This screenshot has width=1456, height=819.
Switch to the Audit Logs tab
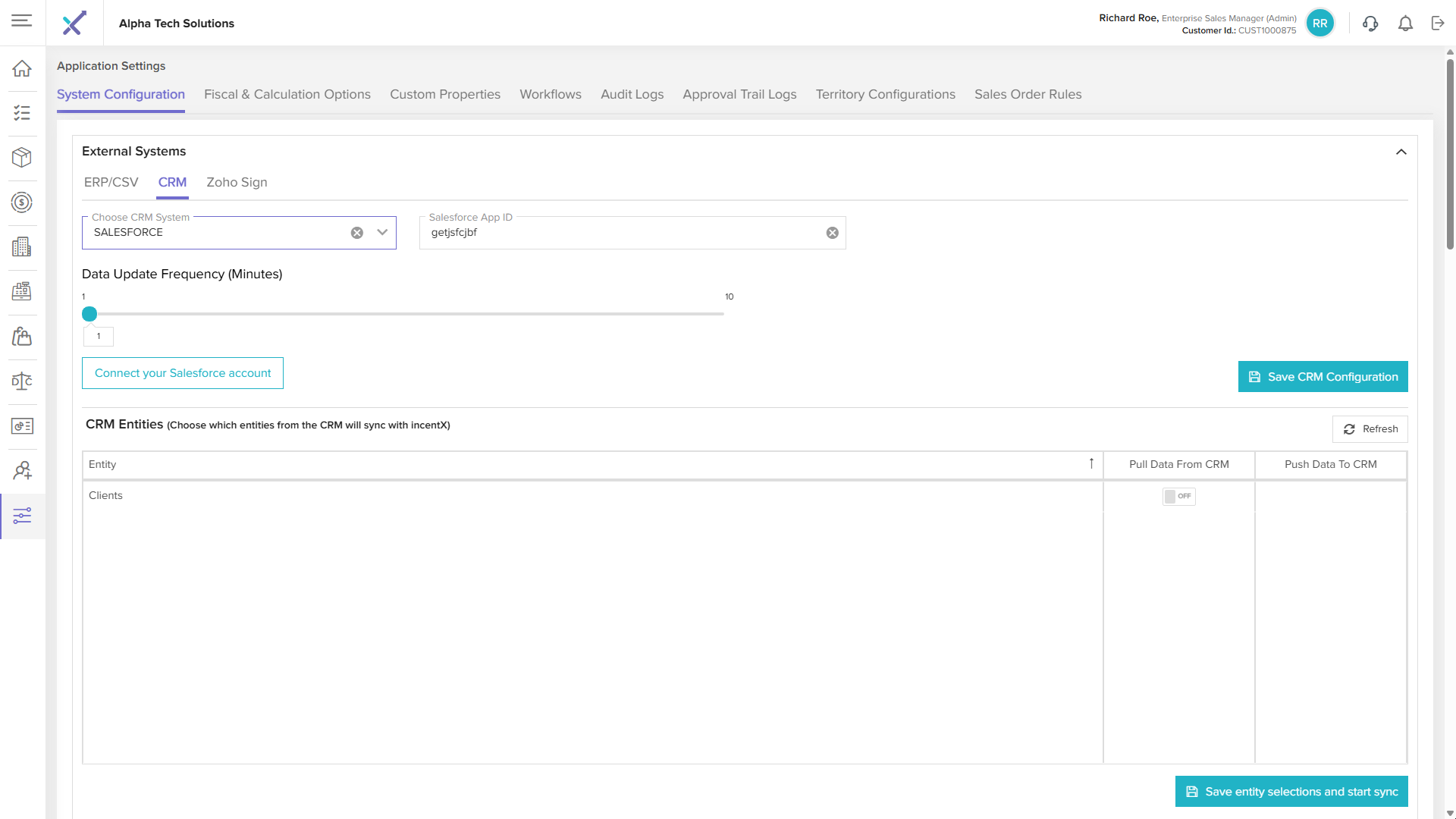(632, 94)
